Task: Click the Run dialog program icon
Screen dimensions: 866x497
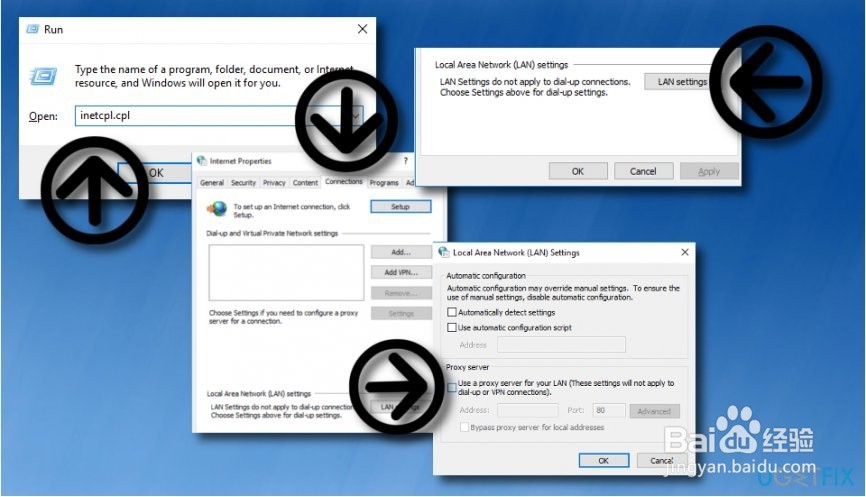Action: click(x=43, y=76)
